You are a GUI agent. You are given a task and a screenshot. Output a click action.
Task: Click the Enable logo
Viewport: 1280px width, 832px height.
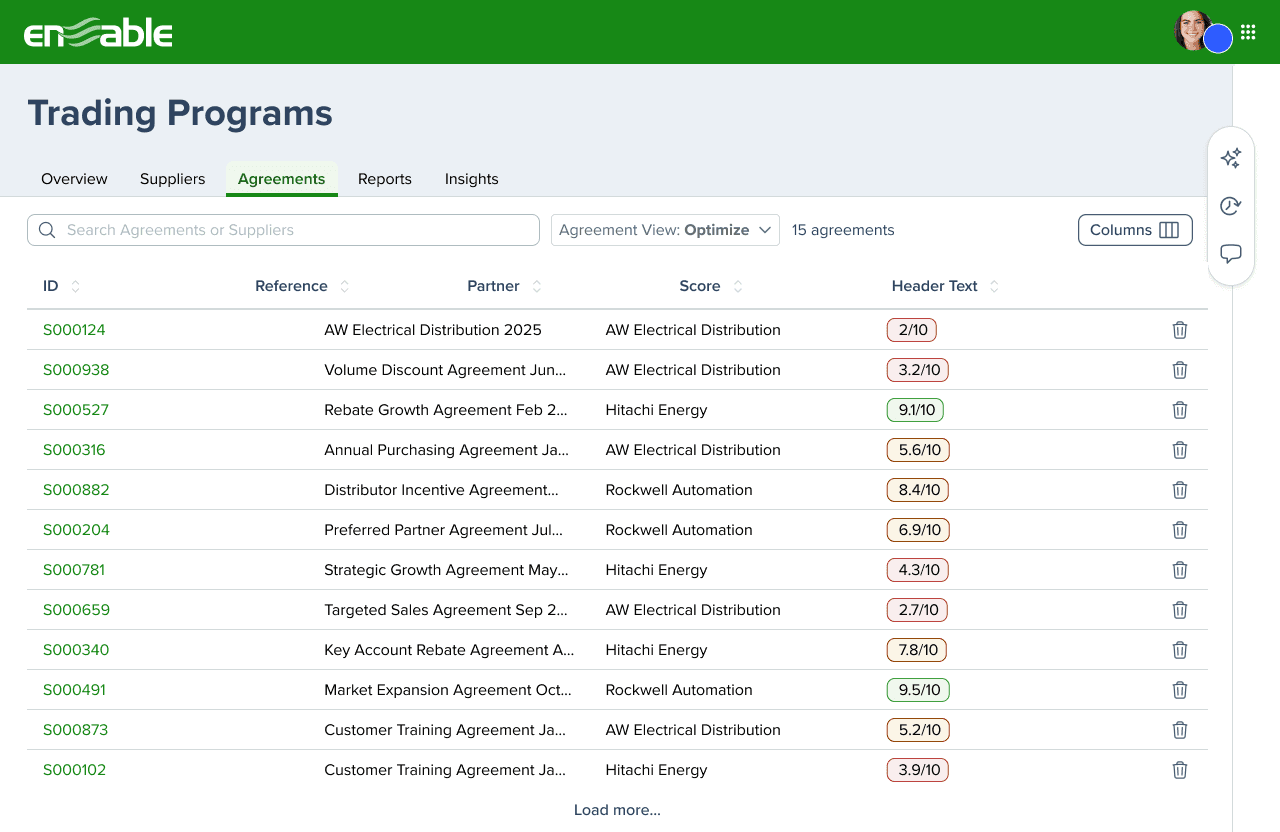tap(98, 32)
